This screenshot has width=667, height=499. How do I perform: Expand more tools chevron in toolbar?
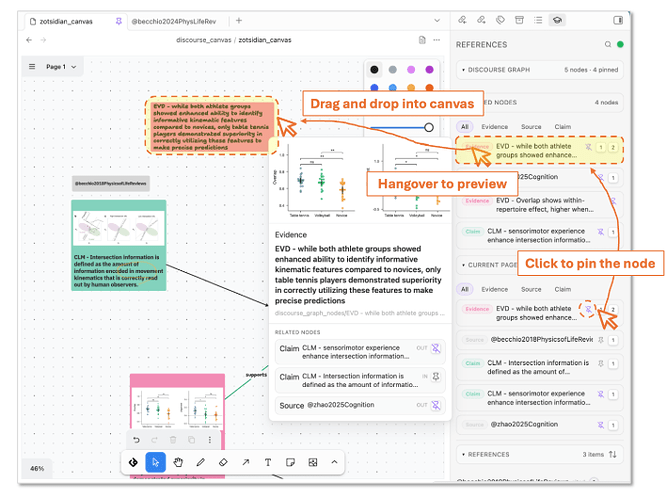pos(334,462)
